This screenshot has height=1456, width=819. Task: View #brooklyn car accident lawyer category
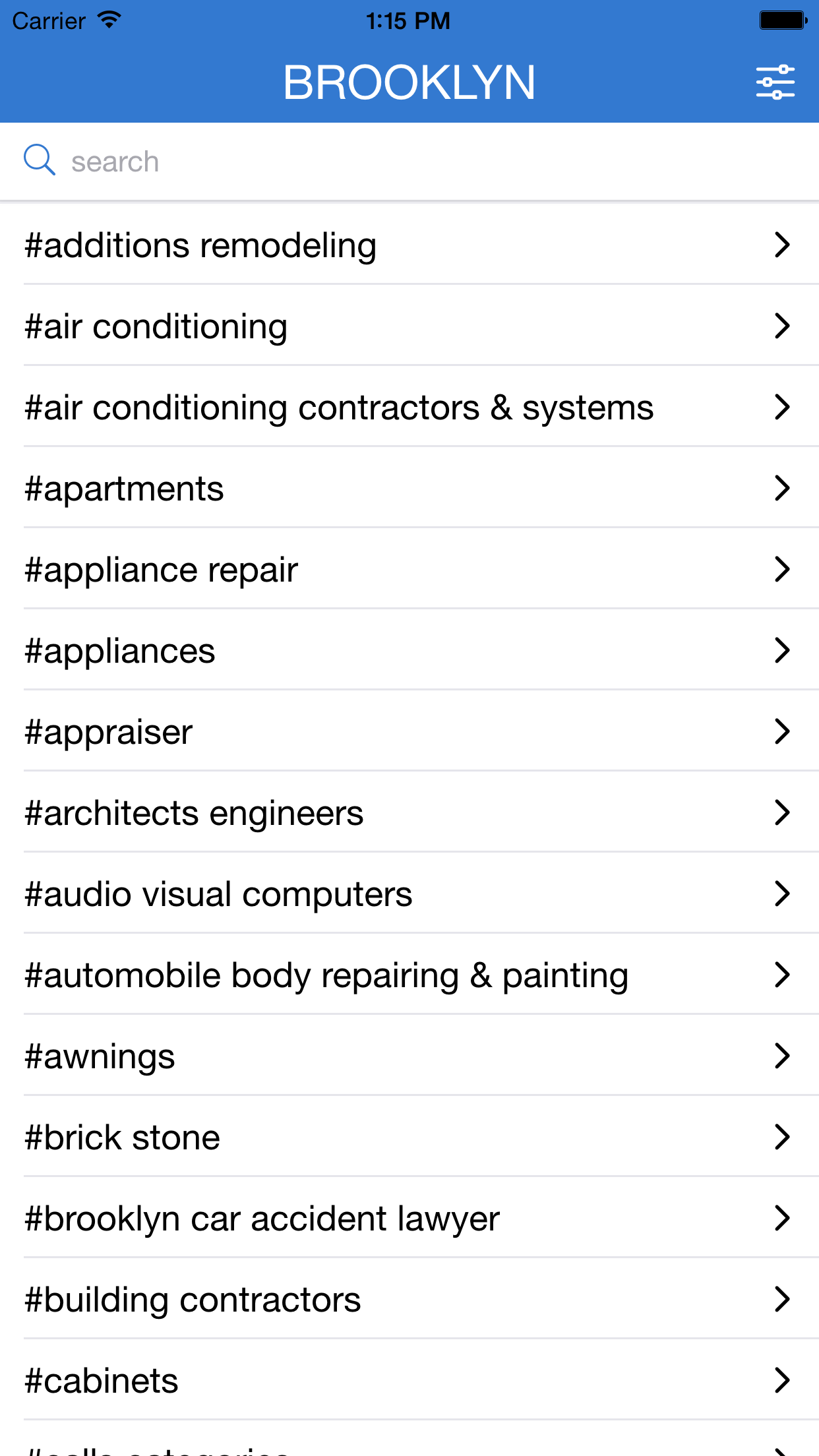pyautogui.click(x=262, y=1219)
